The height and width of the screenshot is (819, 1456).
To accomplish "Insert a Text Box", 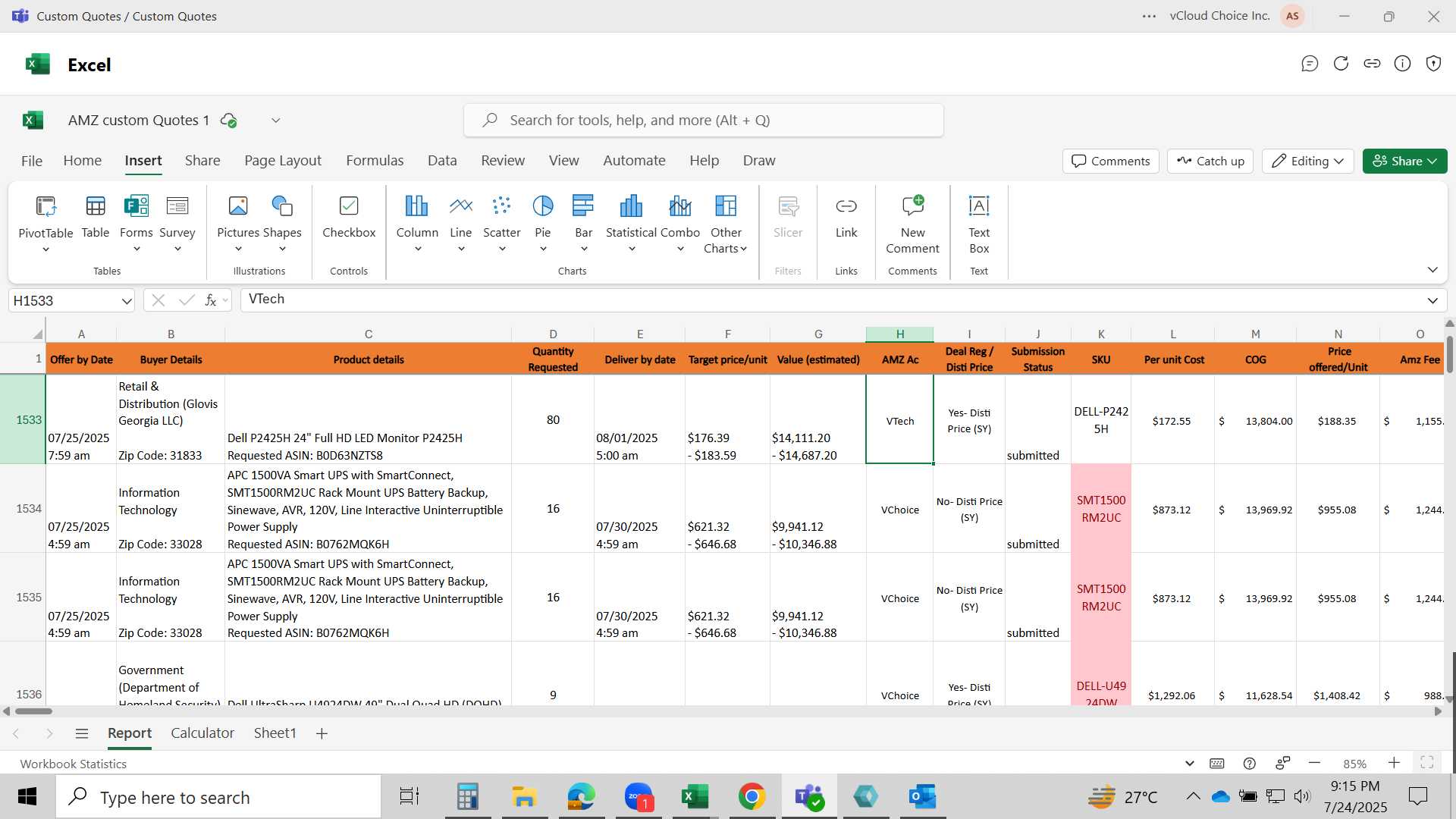I will pos(979,224).
